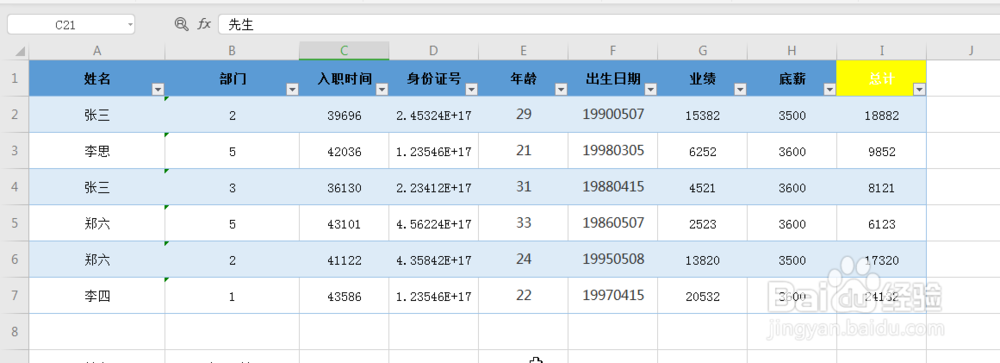Image resolution: width=1000 pixels, height=363 pixels.
Task: Click the yellow 总计 header cell
Action: coord(881,78)
